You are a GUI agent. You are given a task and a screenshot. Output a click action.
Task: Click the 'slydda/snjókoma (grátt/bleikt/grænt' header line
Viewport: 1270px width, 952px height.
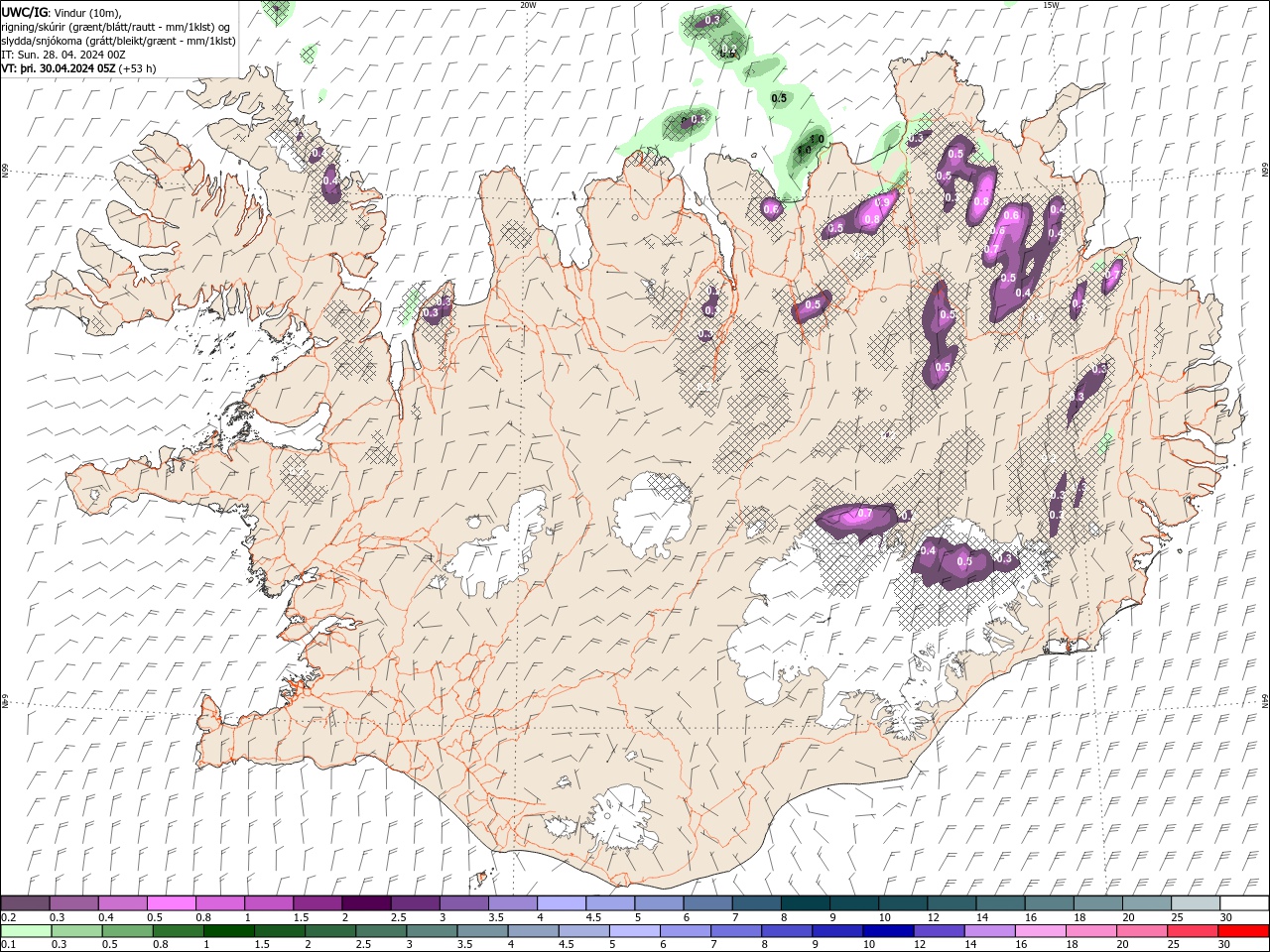click(x=119, y=41)
